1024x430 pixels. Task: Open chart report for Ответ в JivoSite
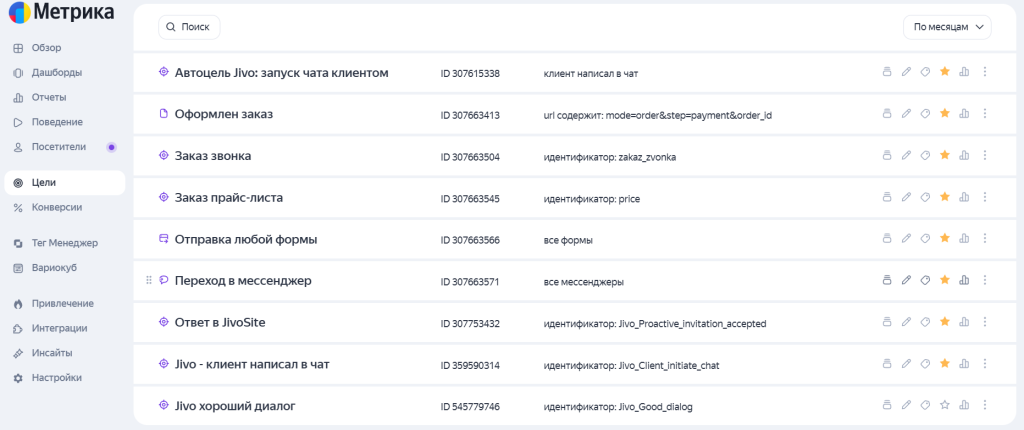pos(963,322)
